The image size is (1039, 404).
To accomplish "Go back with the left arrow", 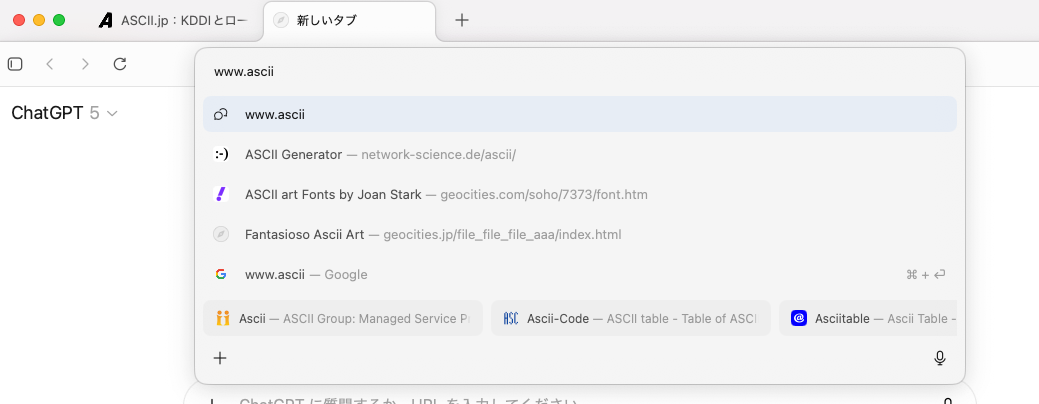I will click(x=49, y=64).
